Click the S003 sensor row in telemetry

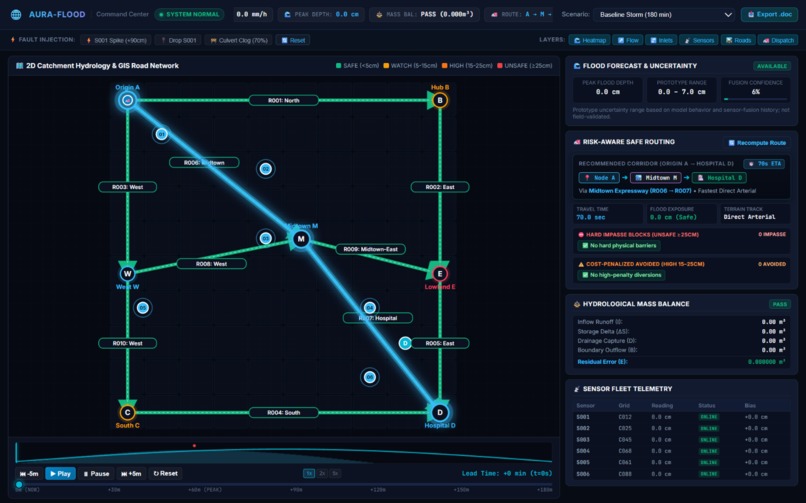[682, 439]
